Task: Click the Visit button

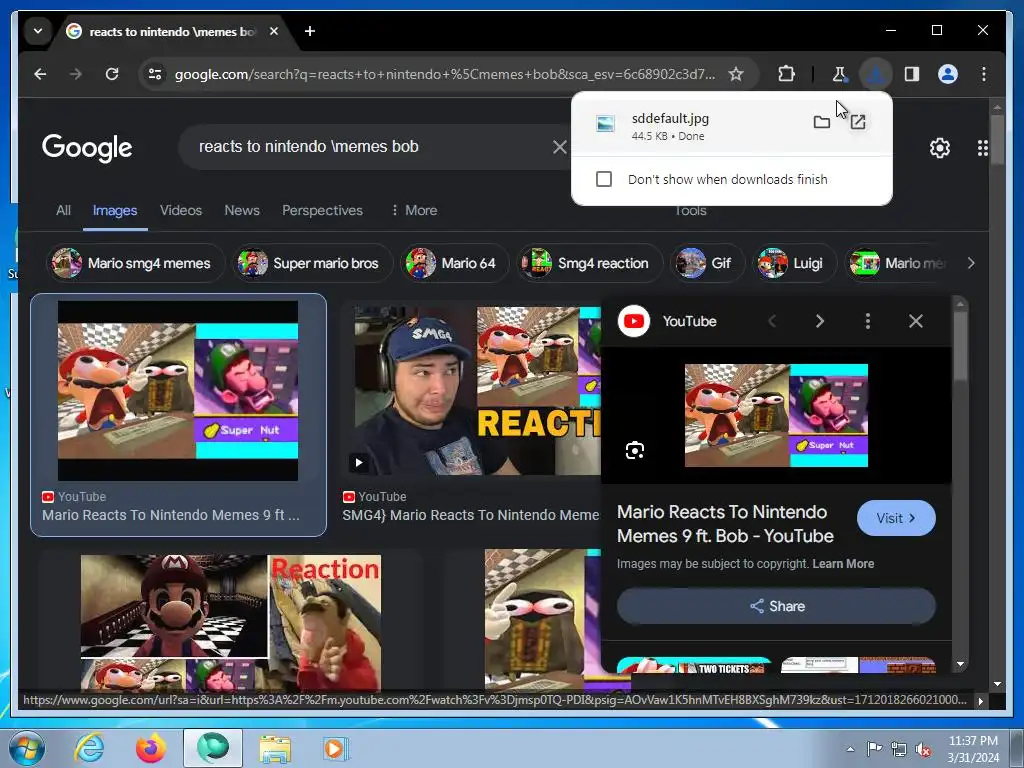Action: click(x=896, y=519)
